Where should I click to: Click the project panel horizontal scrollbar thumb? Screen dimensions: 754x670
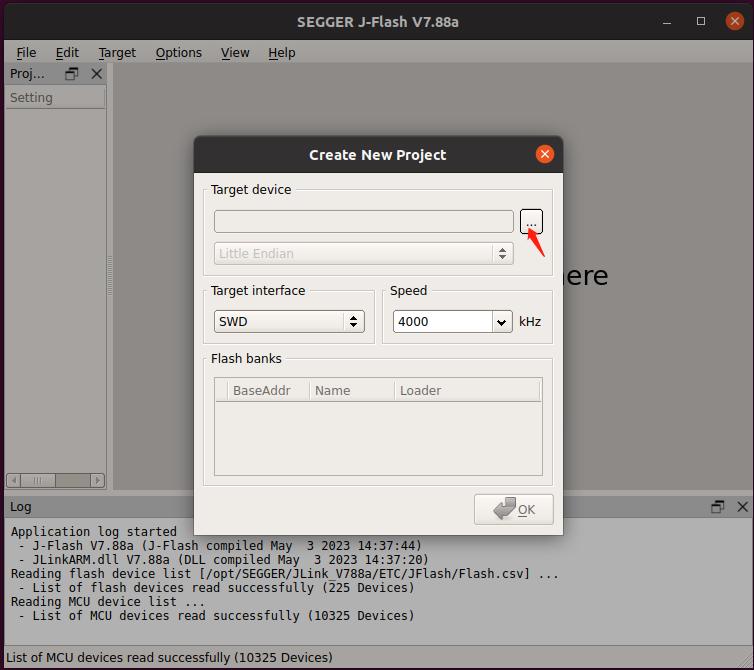point(38,480)
